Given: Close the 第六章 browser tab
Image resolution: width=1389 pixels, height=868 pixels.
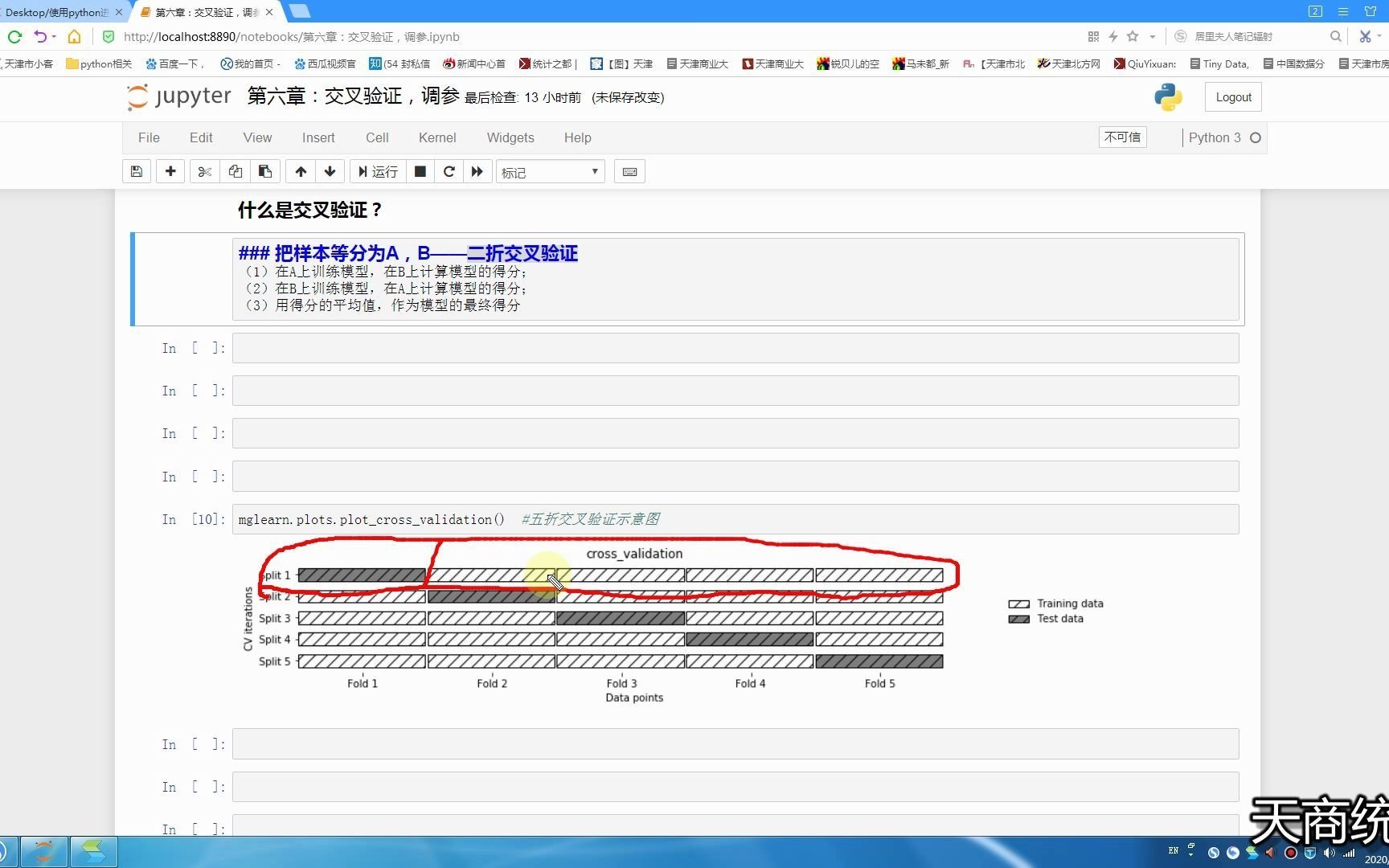Looking at the screenshot, I should (x=269, y=12).
